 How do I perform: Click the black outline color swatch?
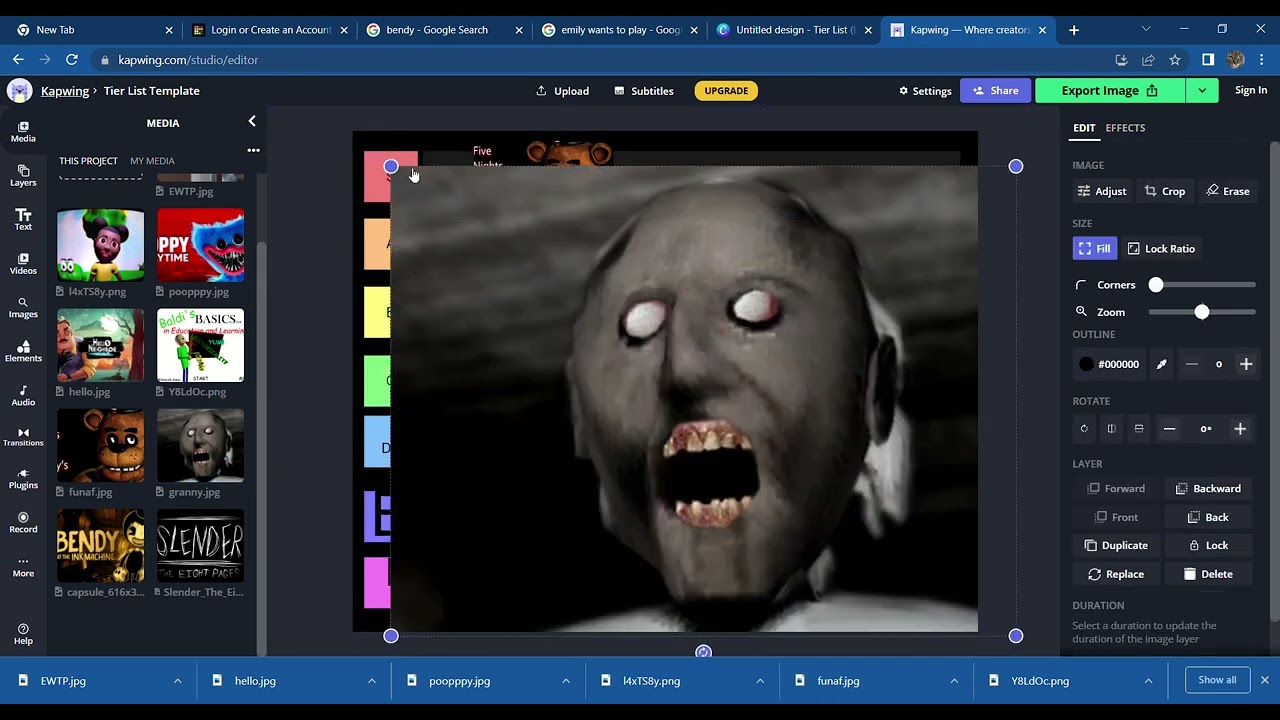pos(1086,364)
